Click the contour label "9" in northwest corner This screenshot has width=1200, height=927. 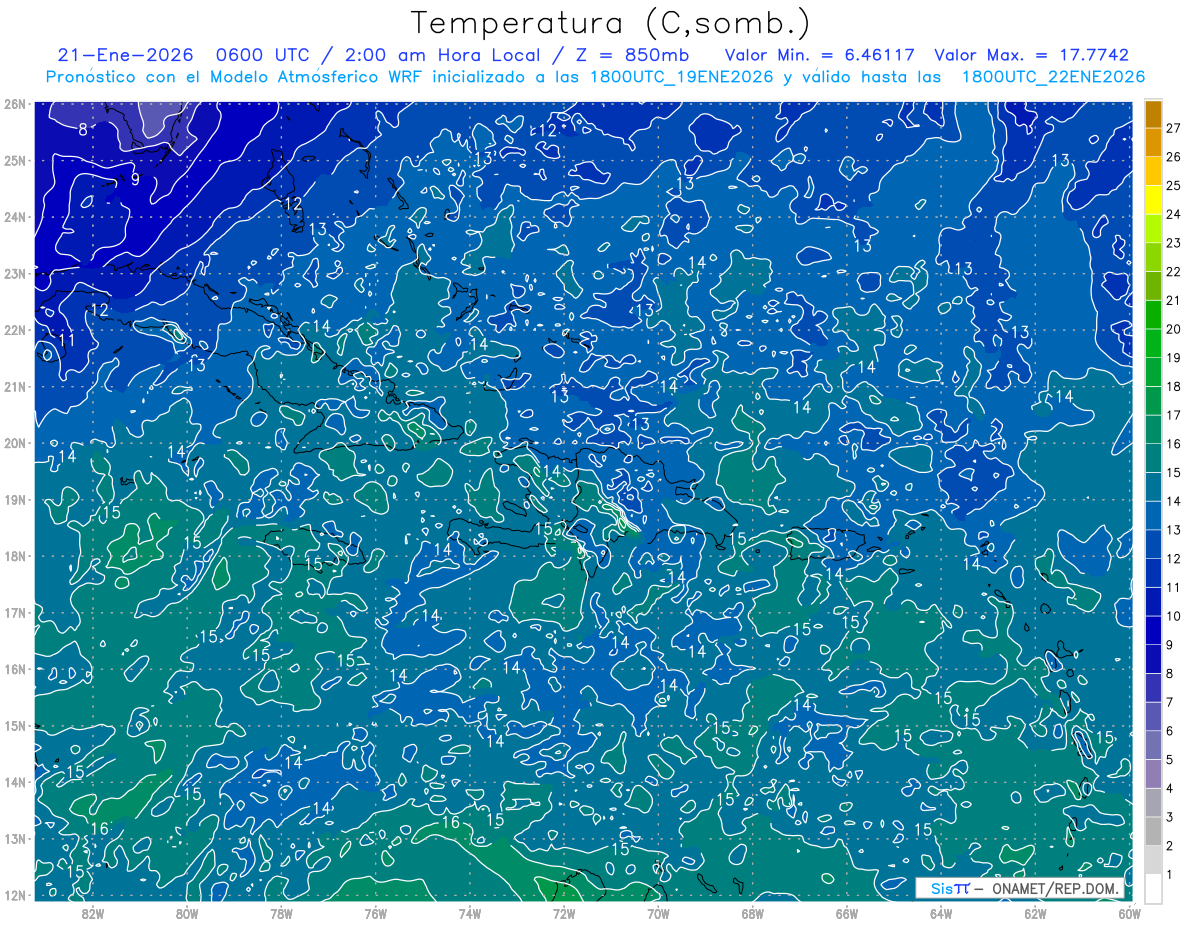[135, 180]
